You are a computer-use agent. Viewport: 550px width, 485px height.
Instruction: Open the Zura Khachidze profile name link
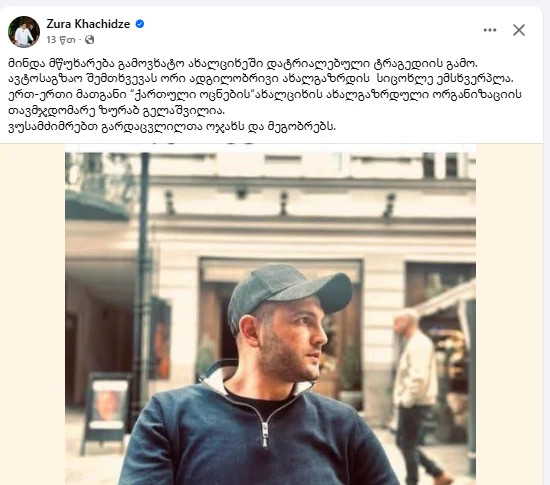88,24
